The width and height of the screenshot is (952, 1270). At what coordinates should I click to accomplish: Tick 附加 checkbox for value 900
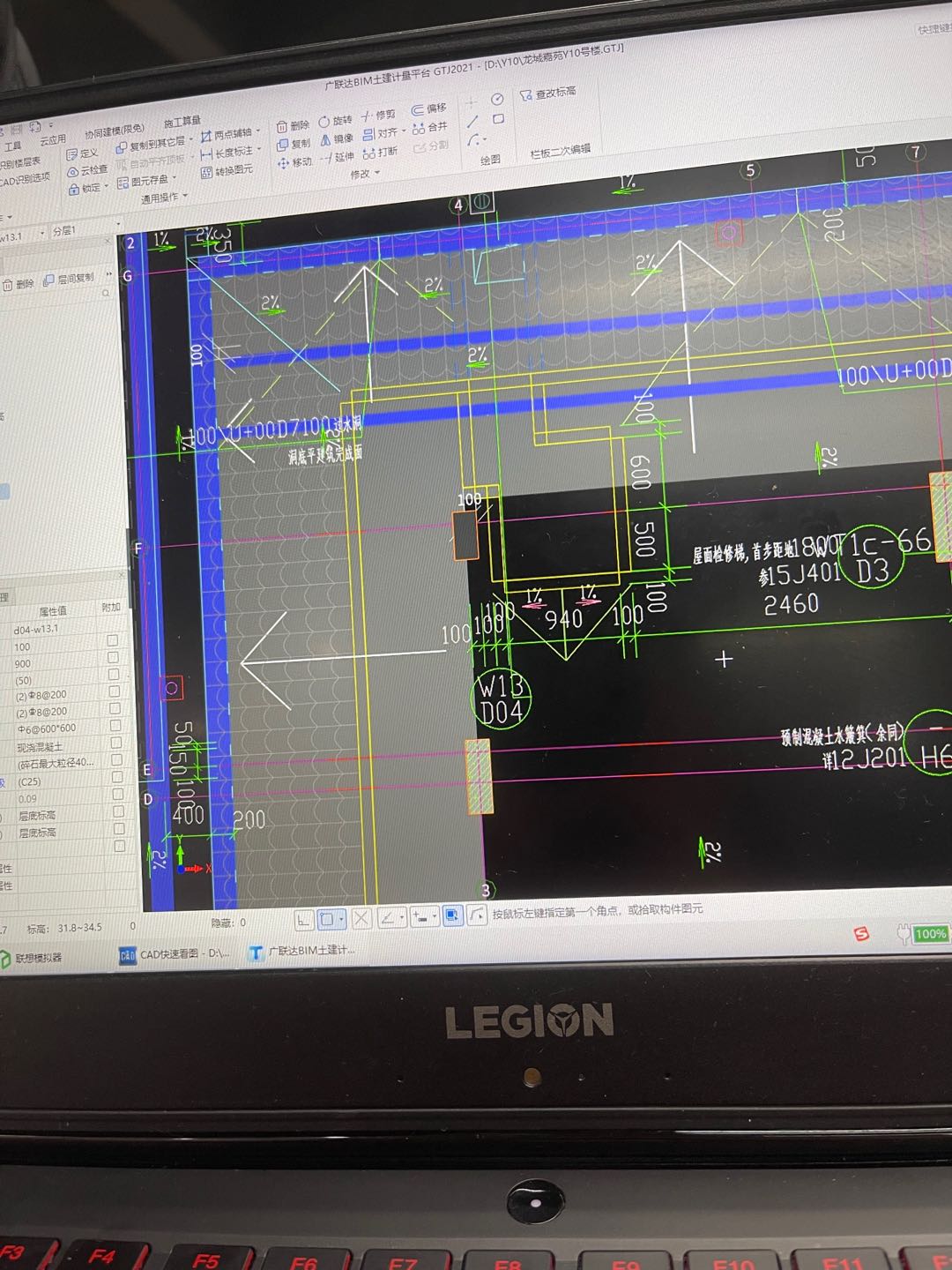click(113, 657)
